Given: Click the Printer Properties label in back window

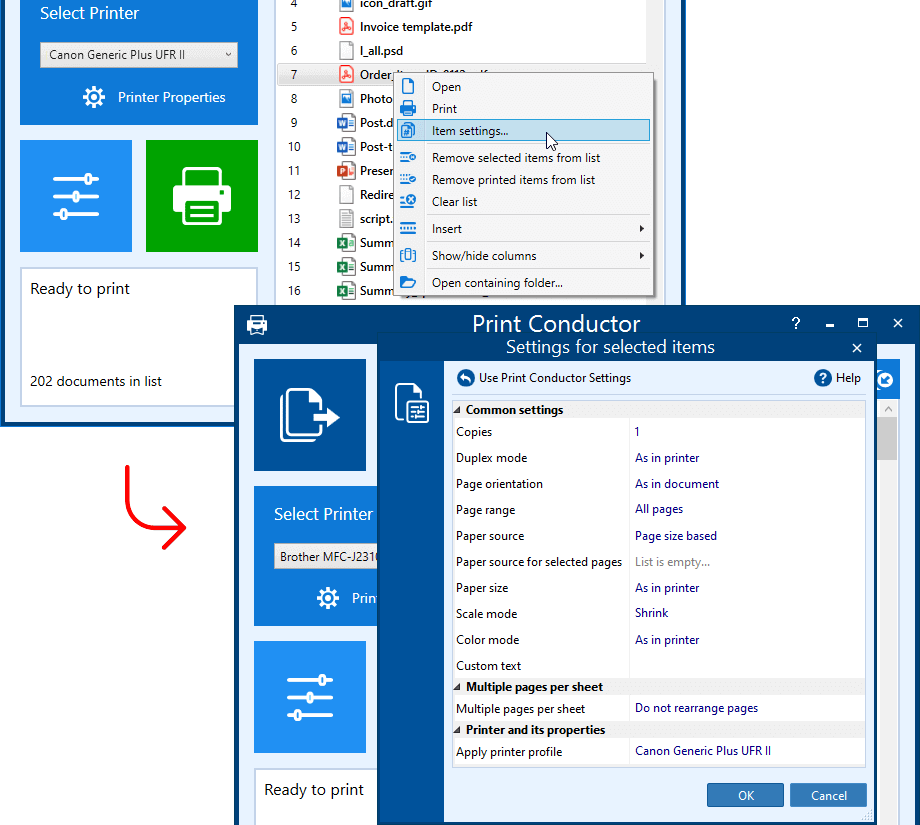Looking at the screenshot, I should click(x=171, y=97).
